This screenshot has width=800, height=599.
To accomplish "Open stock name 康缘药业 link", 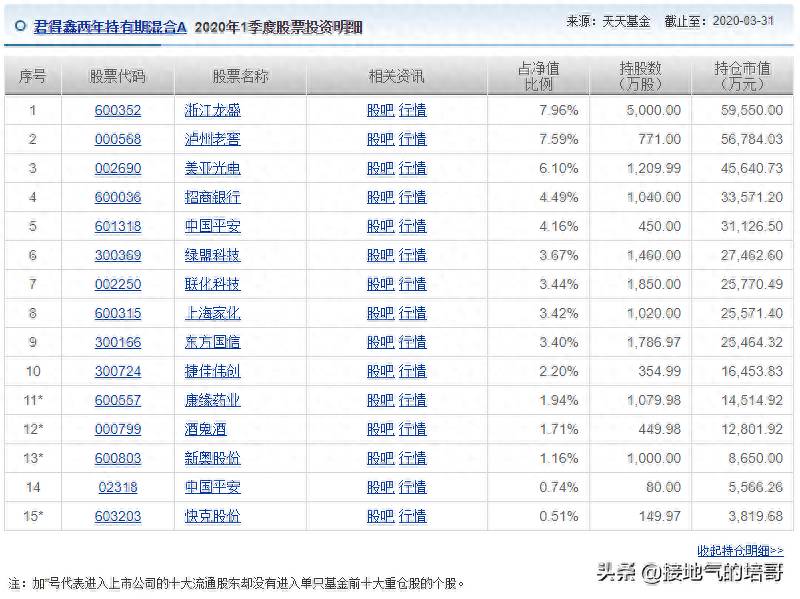I will pyautogui.click(x=212, y=401).
